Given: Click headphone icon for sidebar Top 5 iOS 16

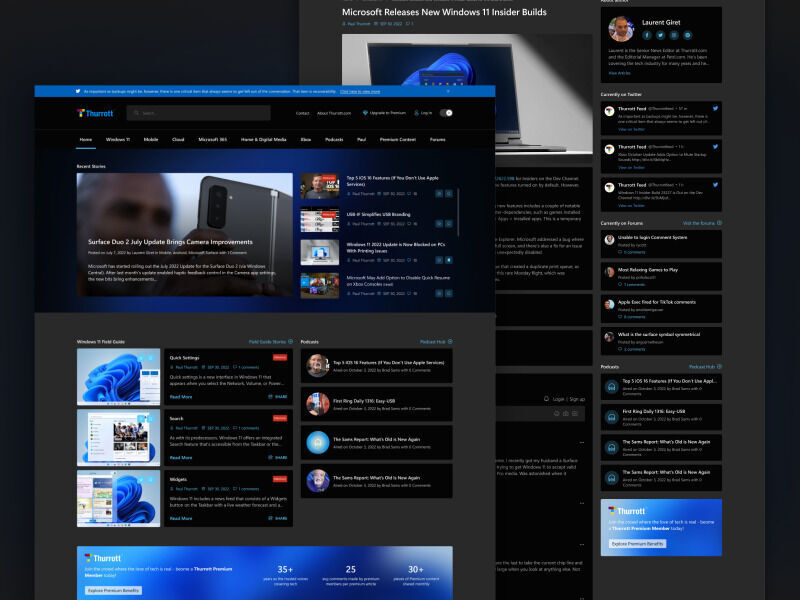Looking at the screenshot, I should (611, 387).
